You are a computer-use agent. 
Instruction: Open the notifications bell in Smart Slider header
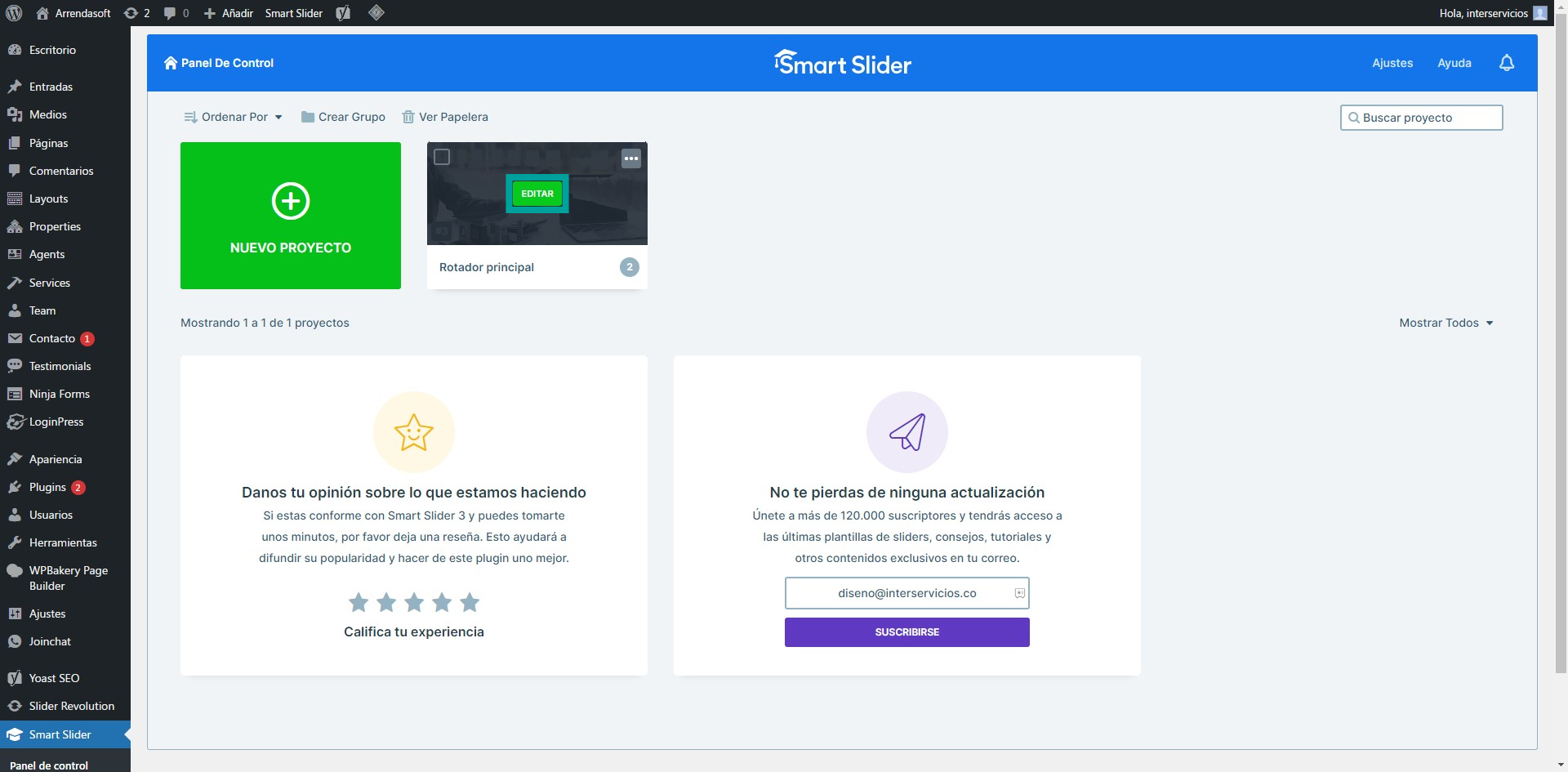click(x=1507, y=63)
